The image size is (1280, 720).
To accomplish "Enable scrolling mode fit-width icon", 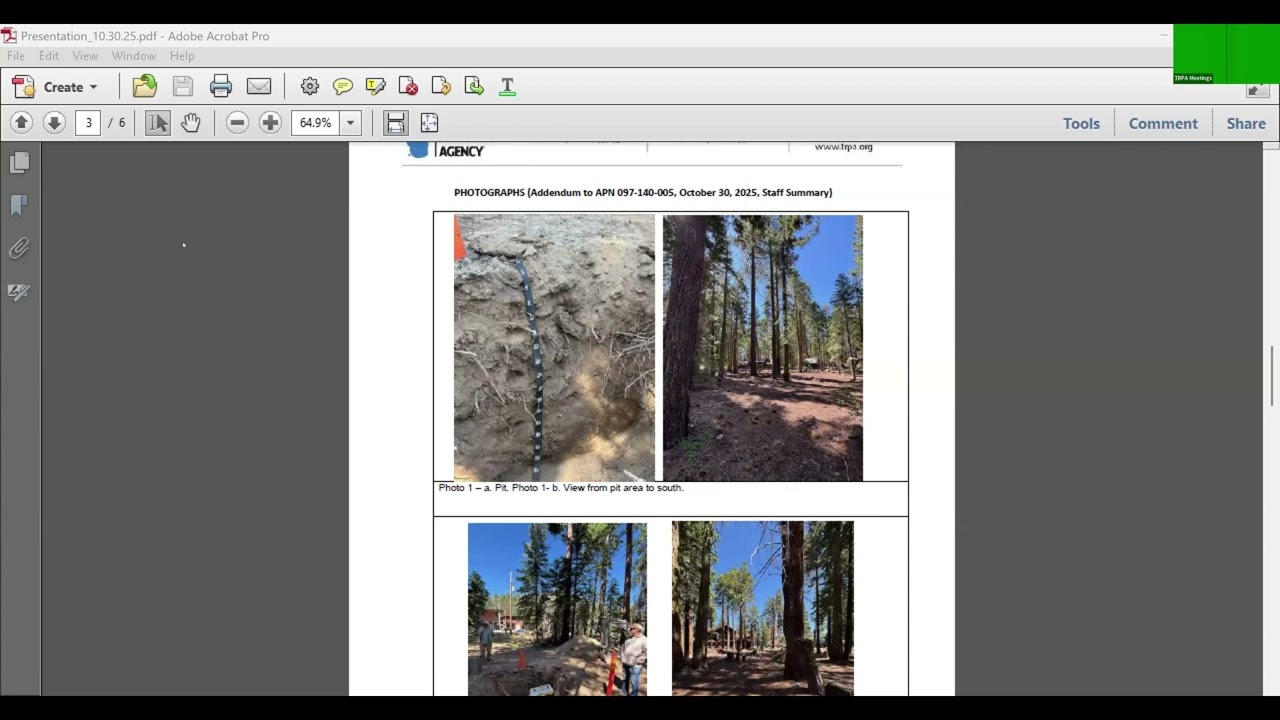I will click(x=396, y=123).
